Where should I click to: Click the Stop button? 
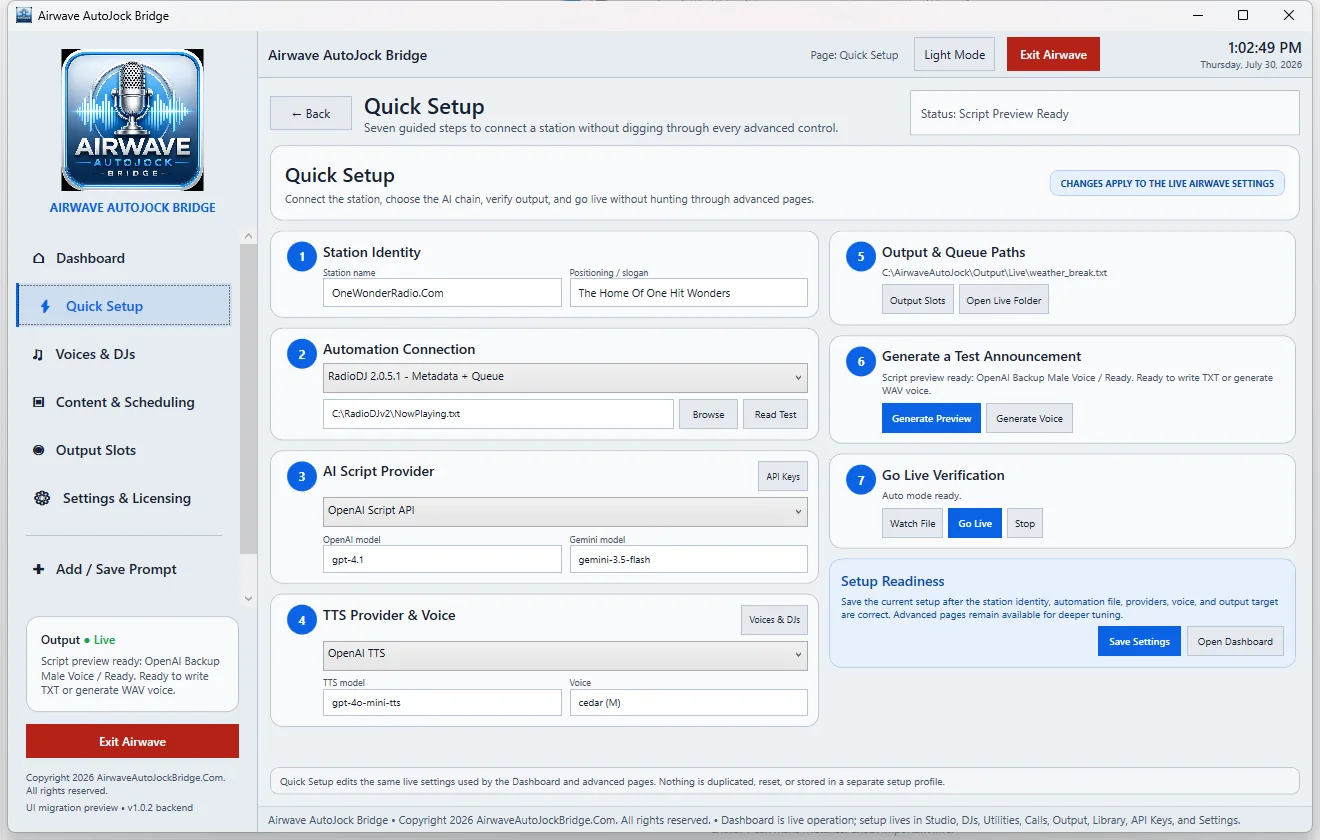point(1025,523)
